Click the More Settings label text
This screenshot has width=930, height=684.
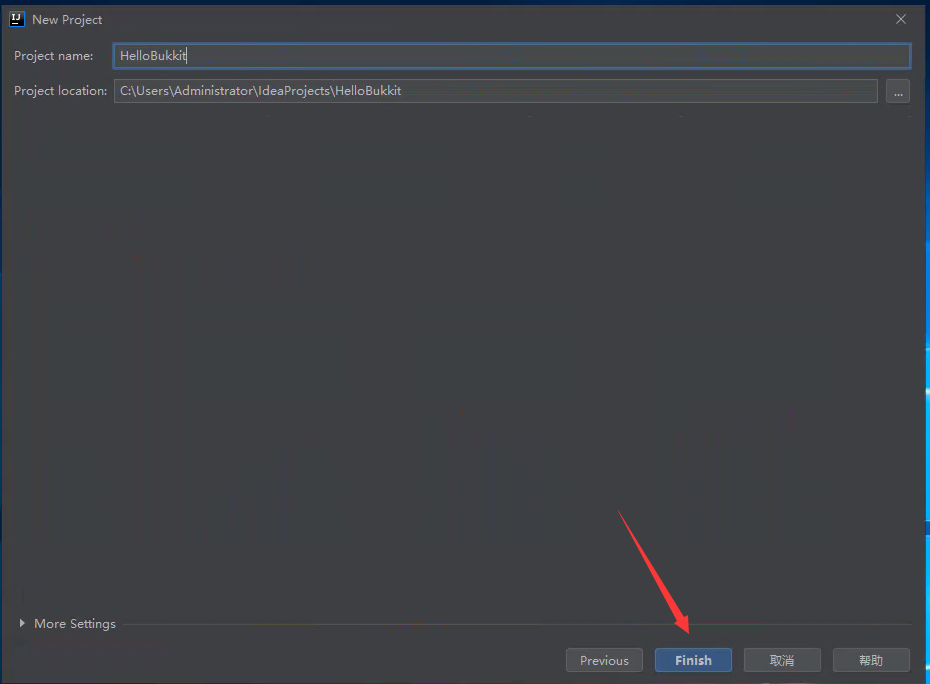[75, 623]
